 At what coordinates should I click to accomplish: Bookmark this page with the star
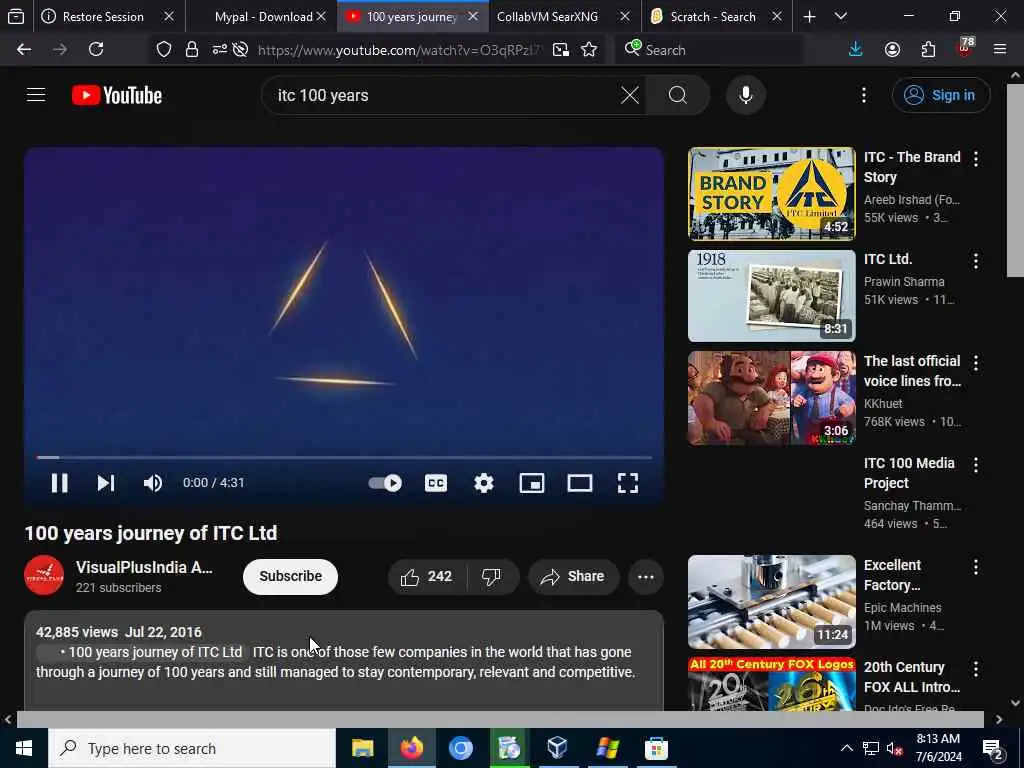tap(589, 50)
